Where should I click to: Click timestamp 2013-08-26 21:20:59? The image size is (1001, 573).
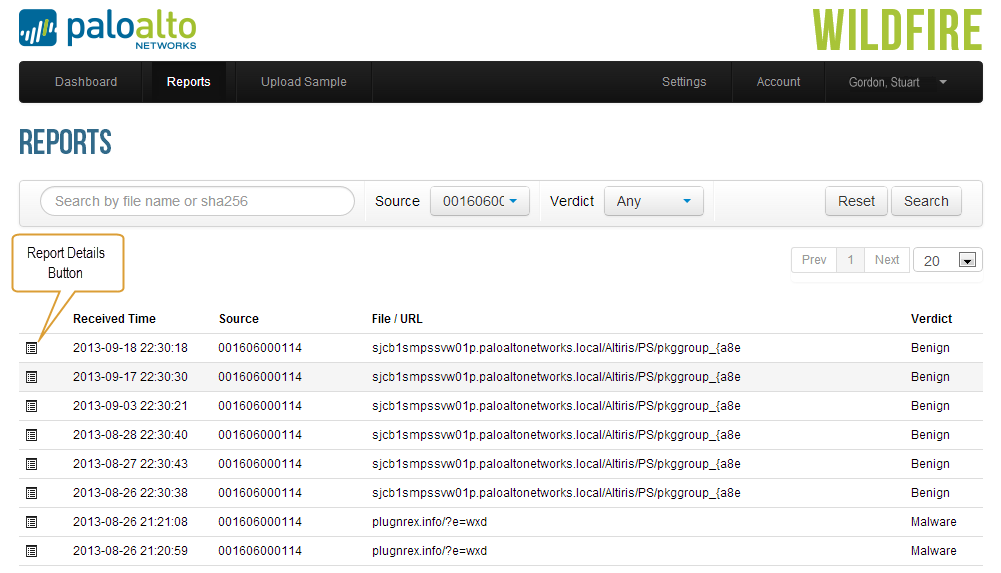(x=130, y=551)
